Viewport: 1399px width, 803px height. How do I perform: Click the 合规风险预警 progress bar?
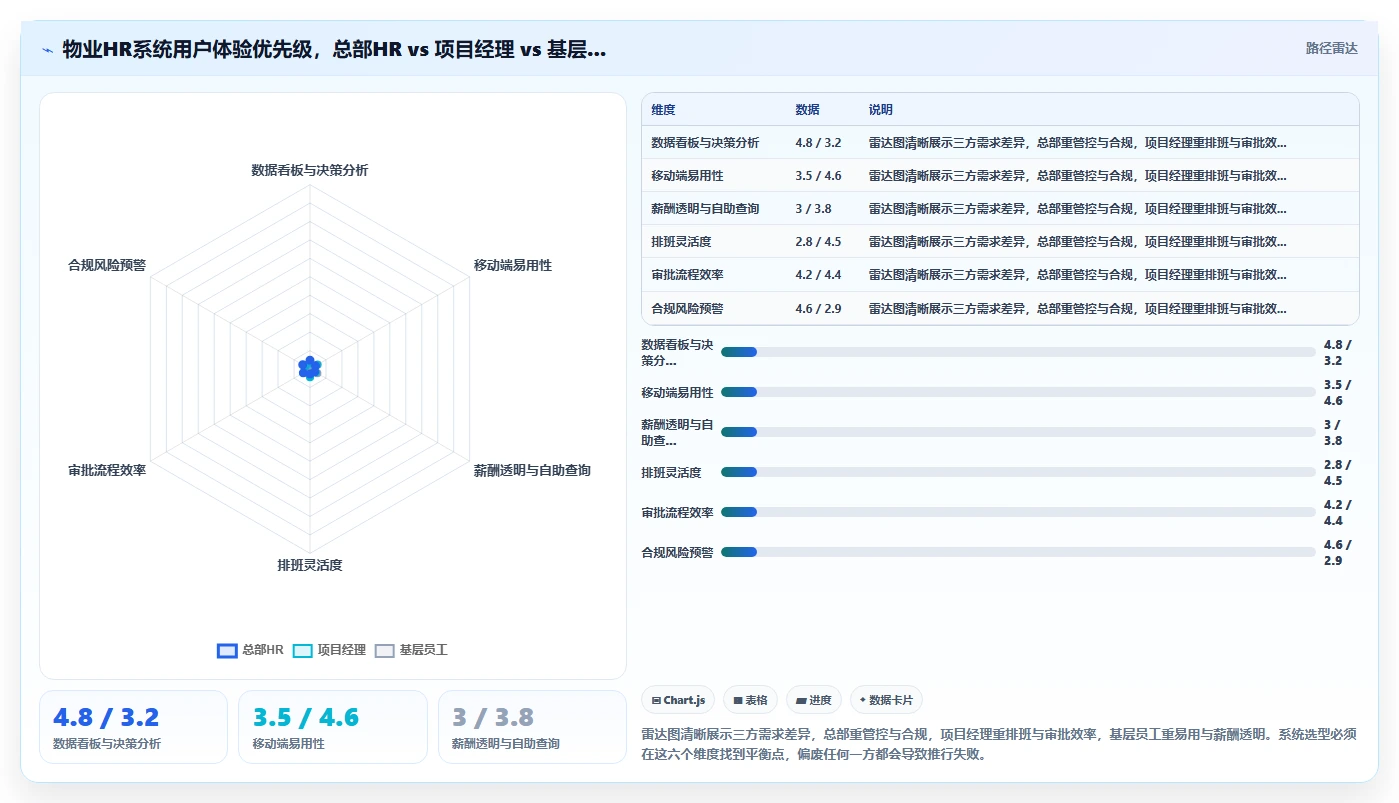1018,552
